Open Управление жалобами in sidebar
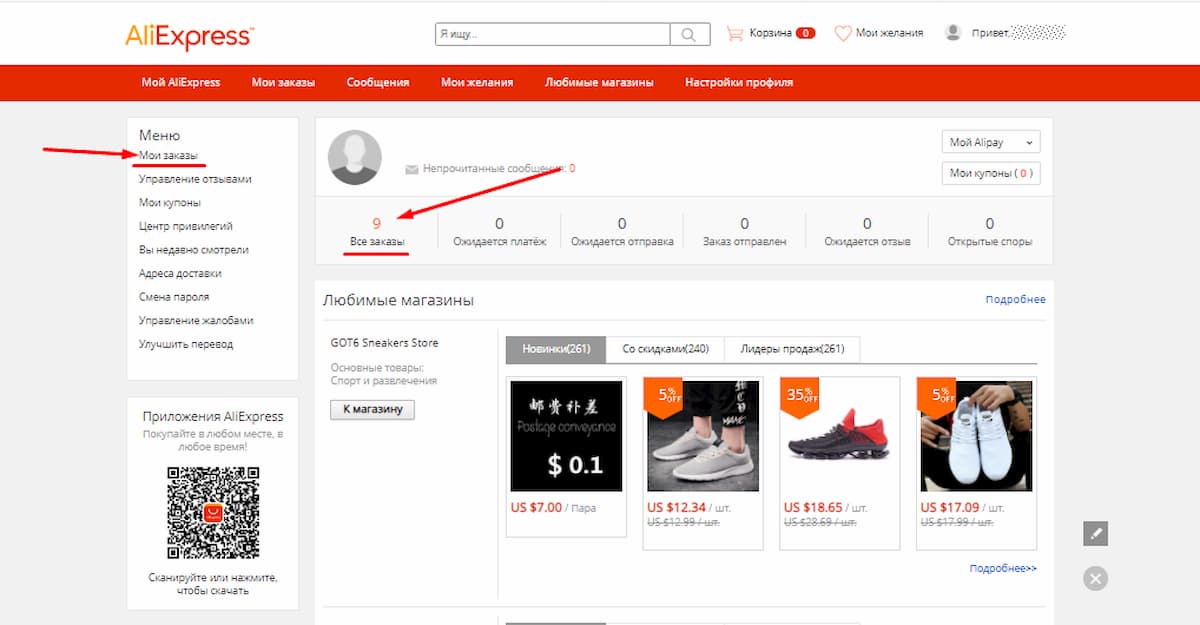This screenshot has width=1200, height=625. (196, 320)
